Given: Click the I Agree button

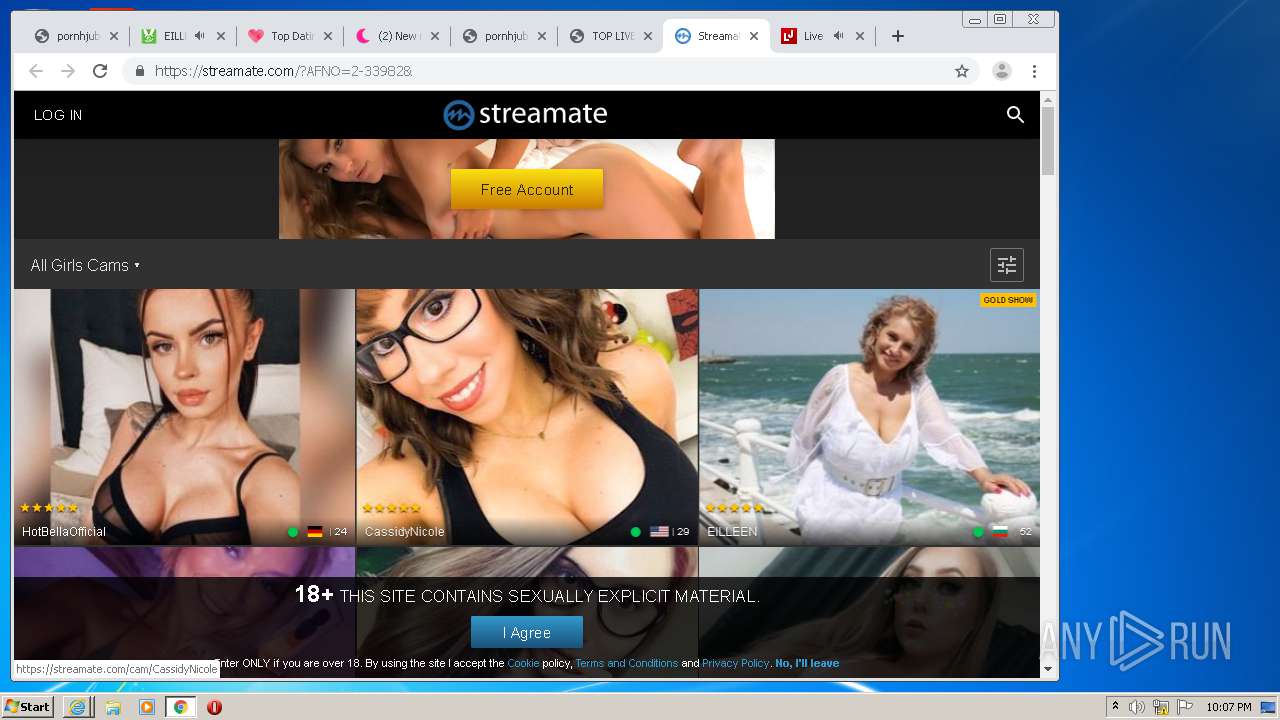Looking at the screenshot, I should [527, 632].
